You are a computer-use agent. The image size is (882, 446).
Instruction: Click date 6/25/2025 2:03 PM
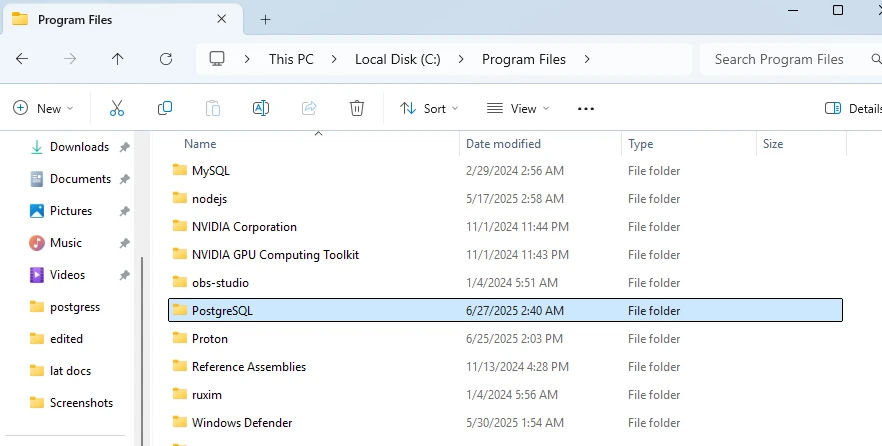coord(515,339)
